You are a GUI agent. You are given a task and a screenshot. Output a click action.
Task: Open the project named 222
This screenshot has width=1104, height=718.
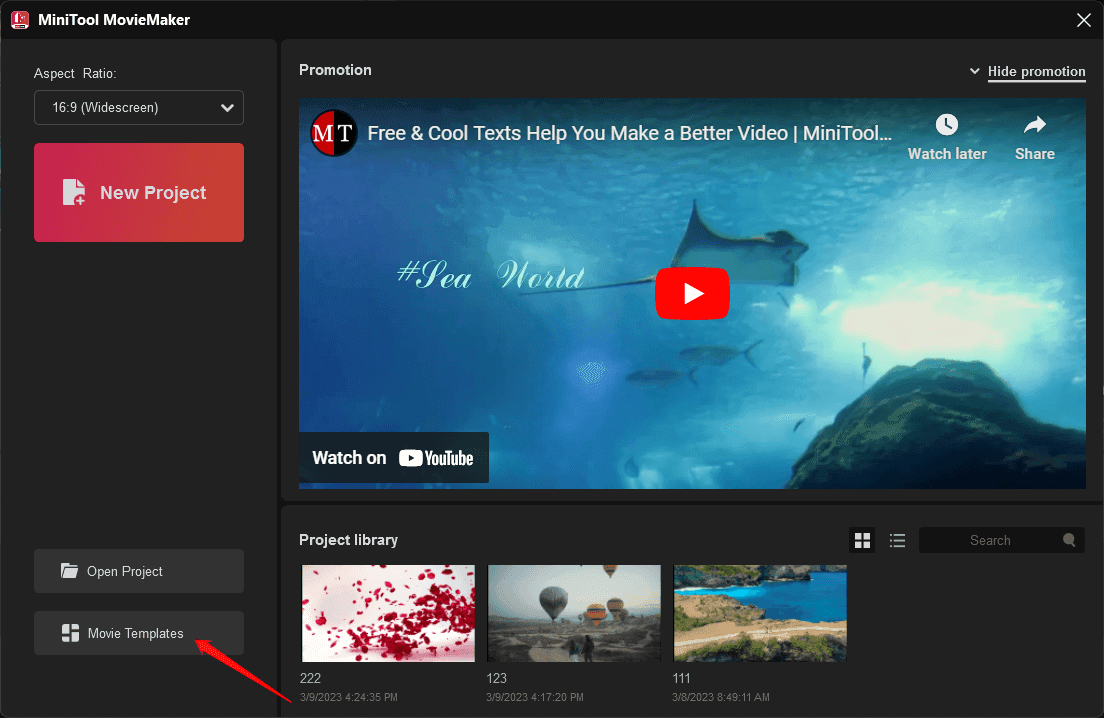387,612
